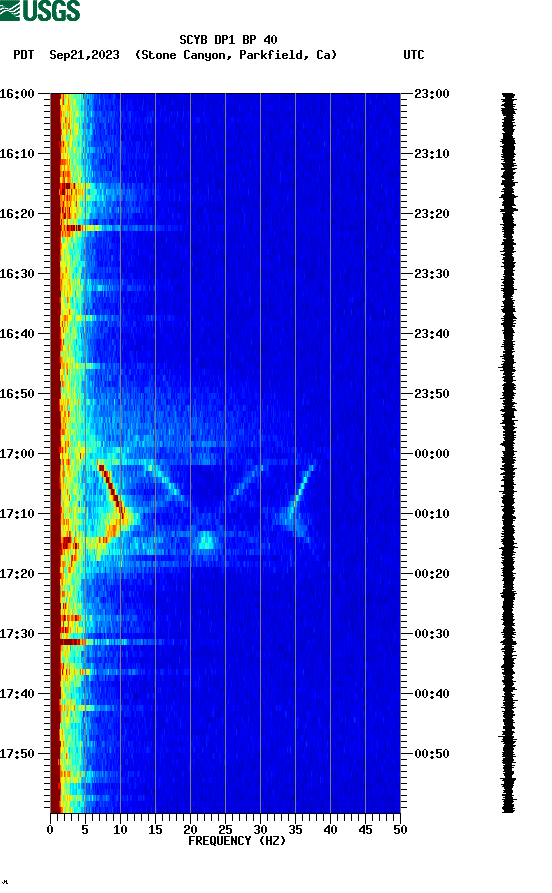
Task: Click the 50 Hz axis tick label
Action: (400, 830)
